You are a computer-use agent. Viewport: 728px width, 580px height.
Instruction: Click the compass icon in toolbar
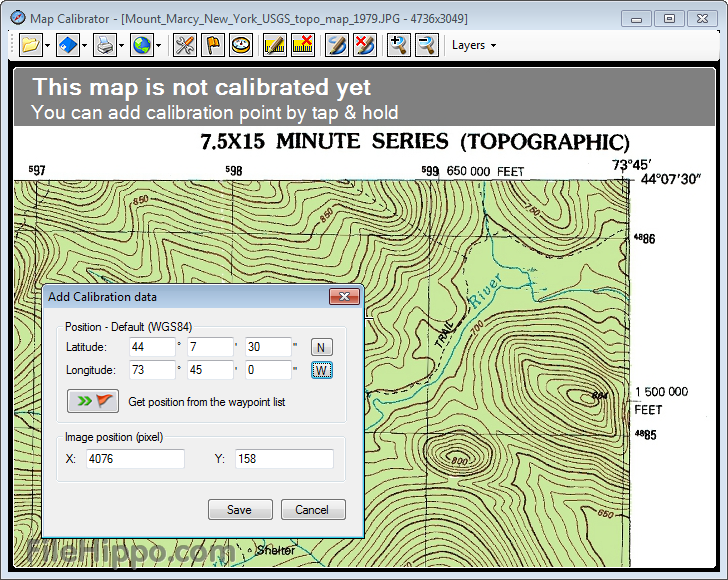pos(241,46)
